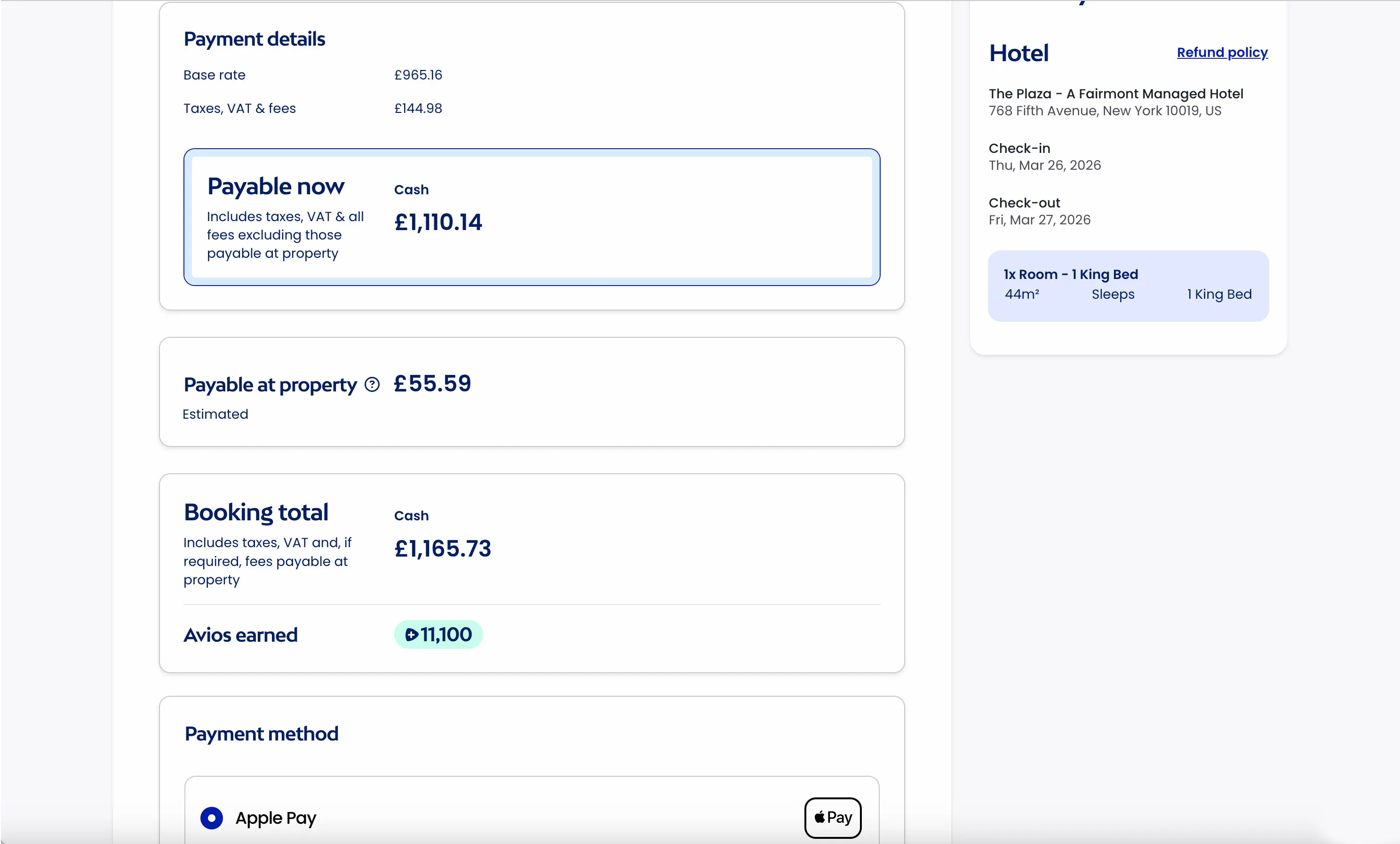
Task: Click the £1,110.14 payable now amount
Action: tap(438, 222)
